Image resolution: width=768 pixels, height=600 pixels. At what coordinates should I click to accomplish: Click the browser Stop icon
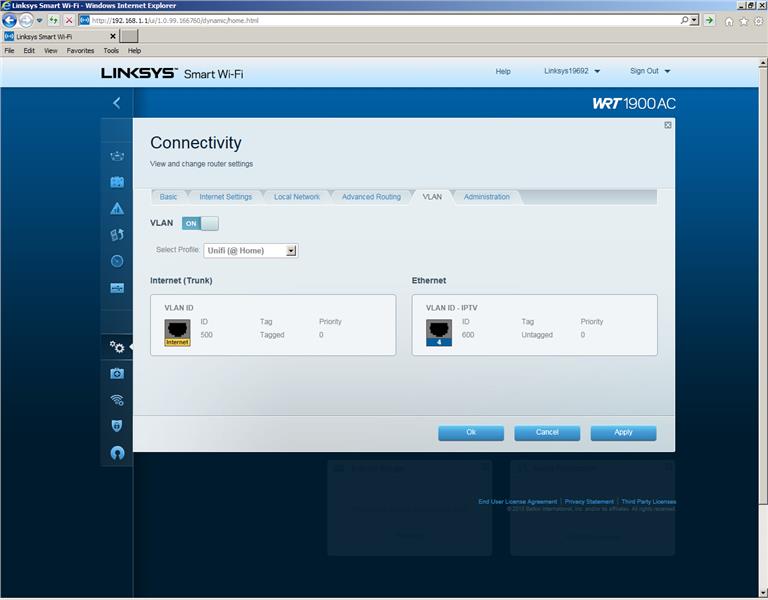pos(69,21)
